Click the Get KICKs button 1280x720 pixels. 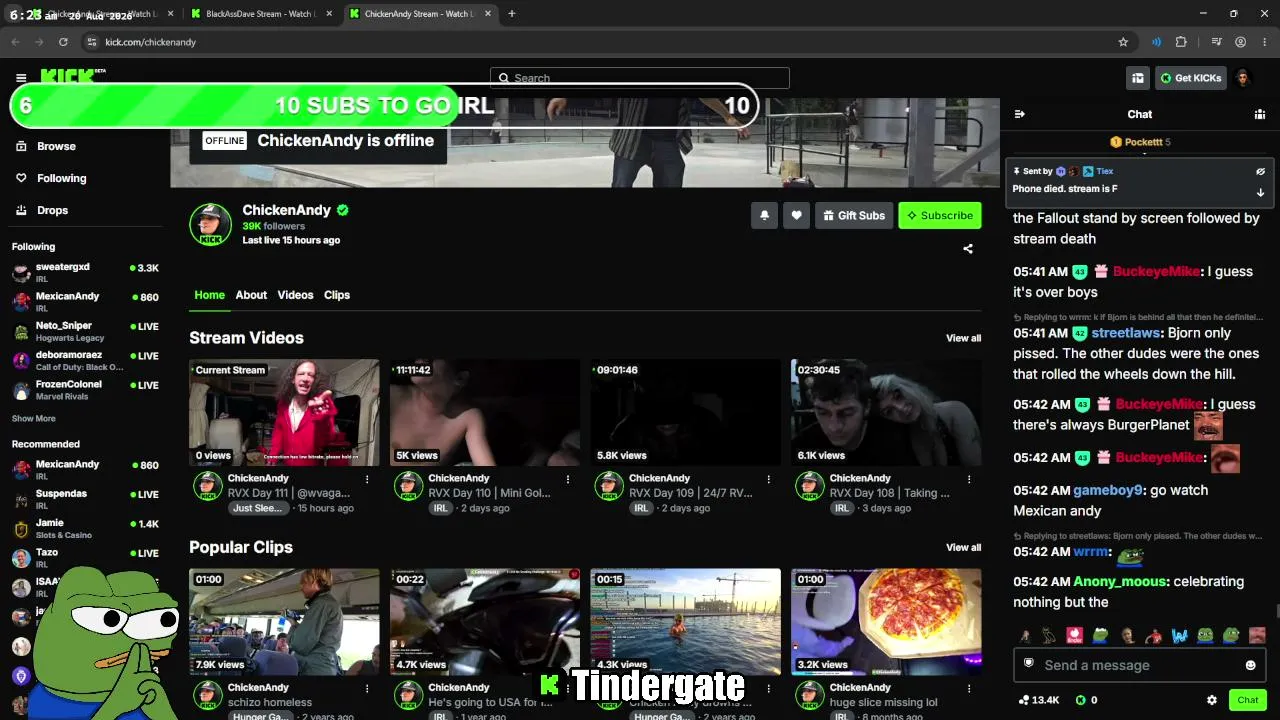pos(1190,78)
